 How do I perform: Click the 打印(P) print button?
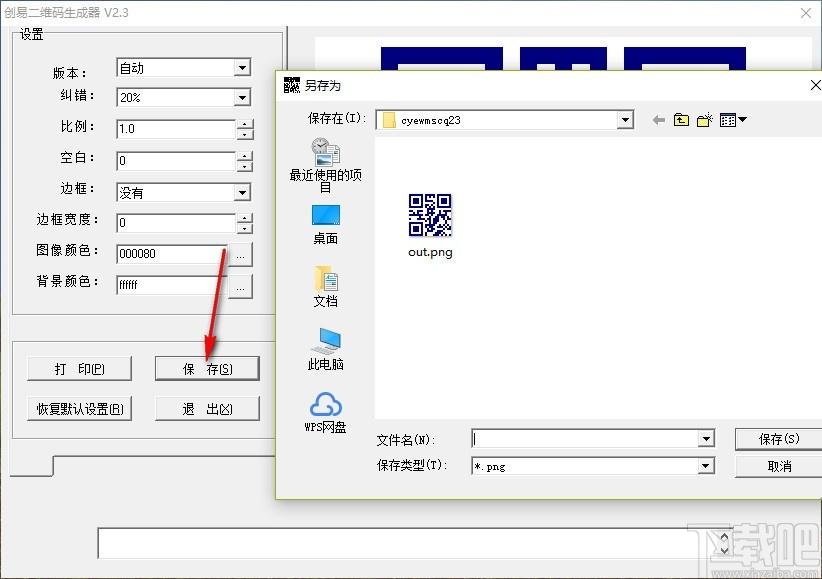pyautogui.click(x=79, y=369)
